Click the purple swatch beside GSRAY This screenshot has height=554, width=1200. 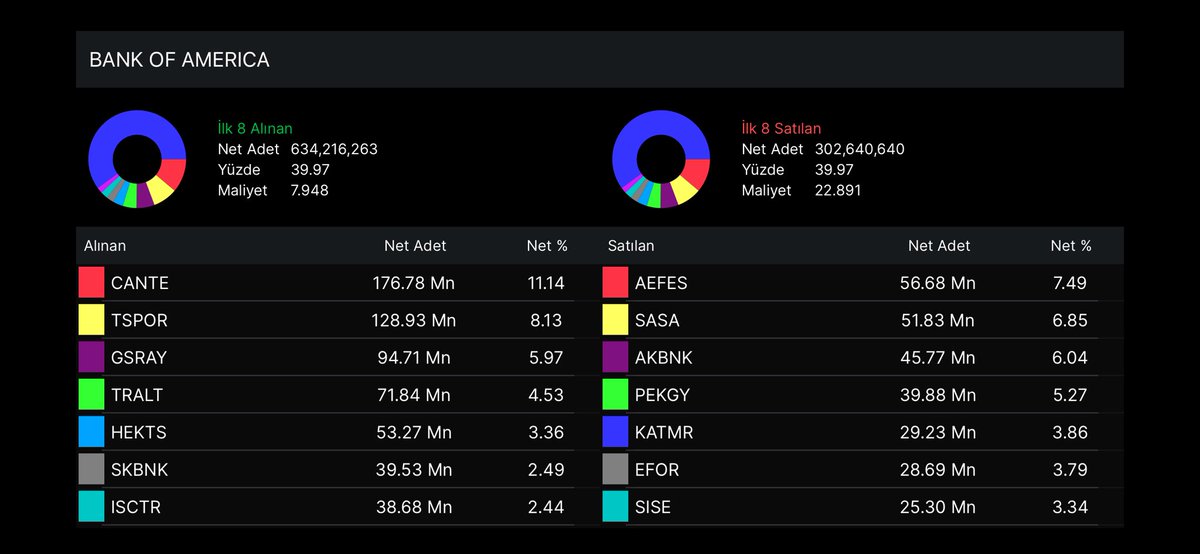(x=91, y=357)
